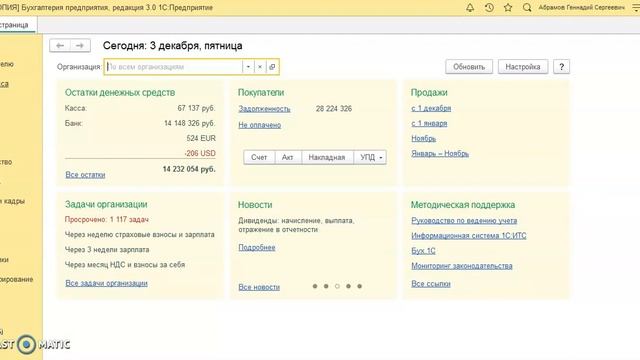Click the back arrow navigation button

click(60, 45)
